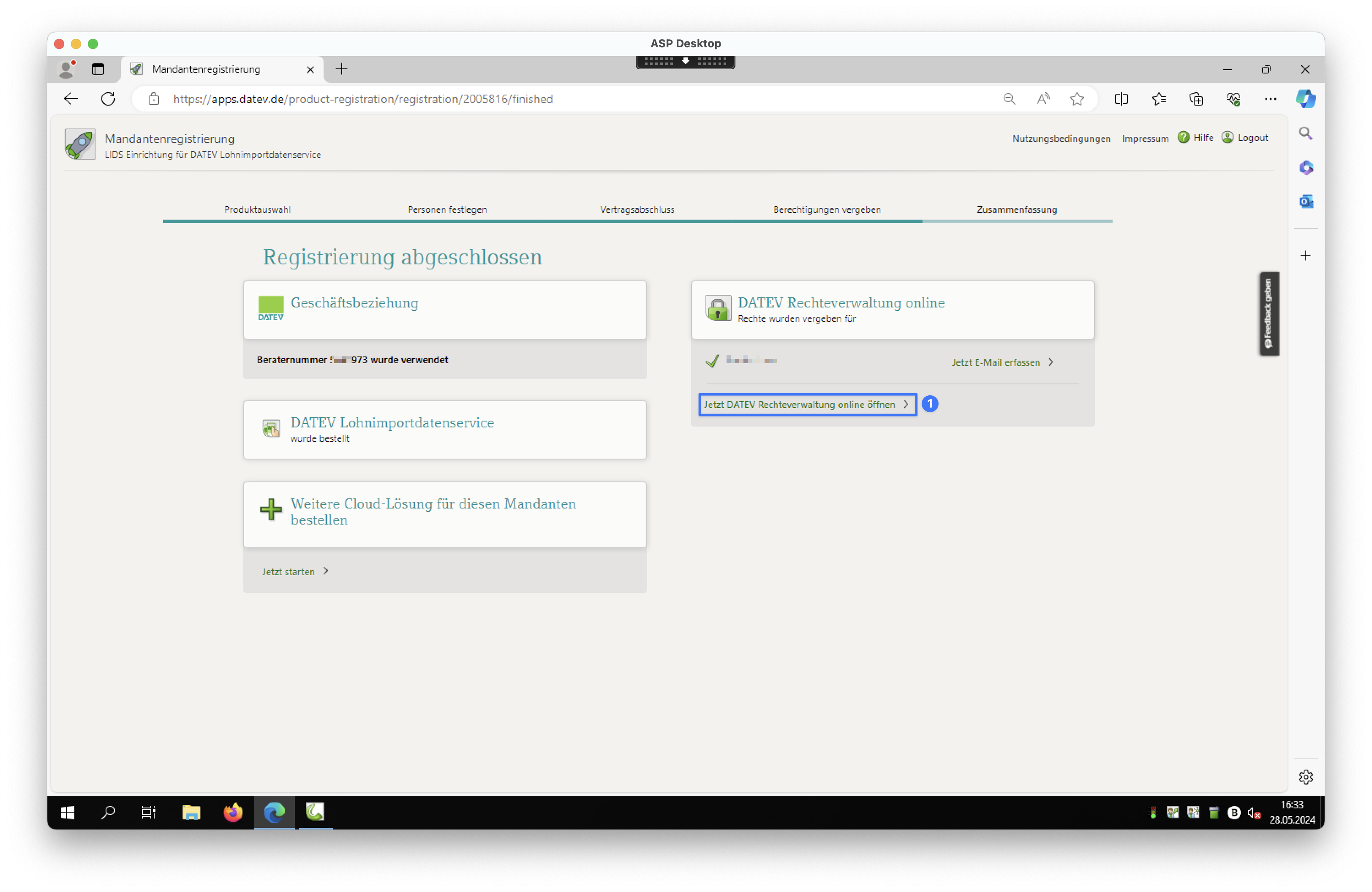The width and height of the screenshot is (1372, 892).
Task: Select the Berechtigungen vergeben step tab
Action: pyautogui.click(x=827, y=210)
